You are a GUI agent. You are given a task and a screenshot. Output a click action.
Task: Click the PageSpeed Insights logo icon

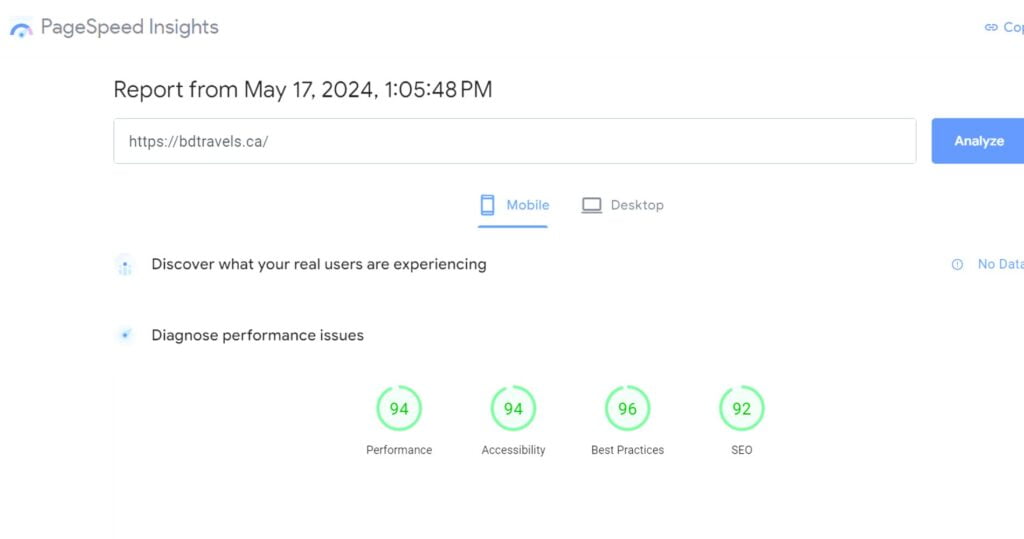pos(21,29)
